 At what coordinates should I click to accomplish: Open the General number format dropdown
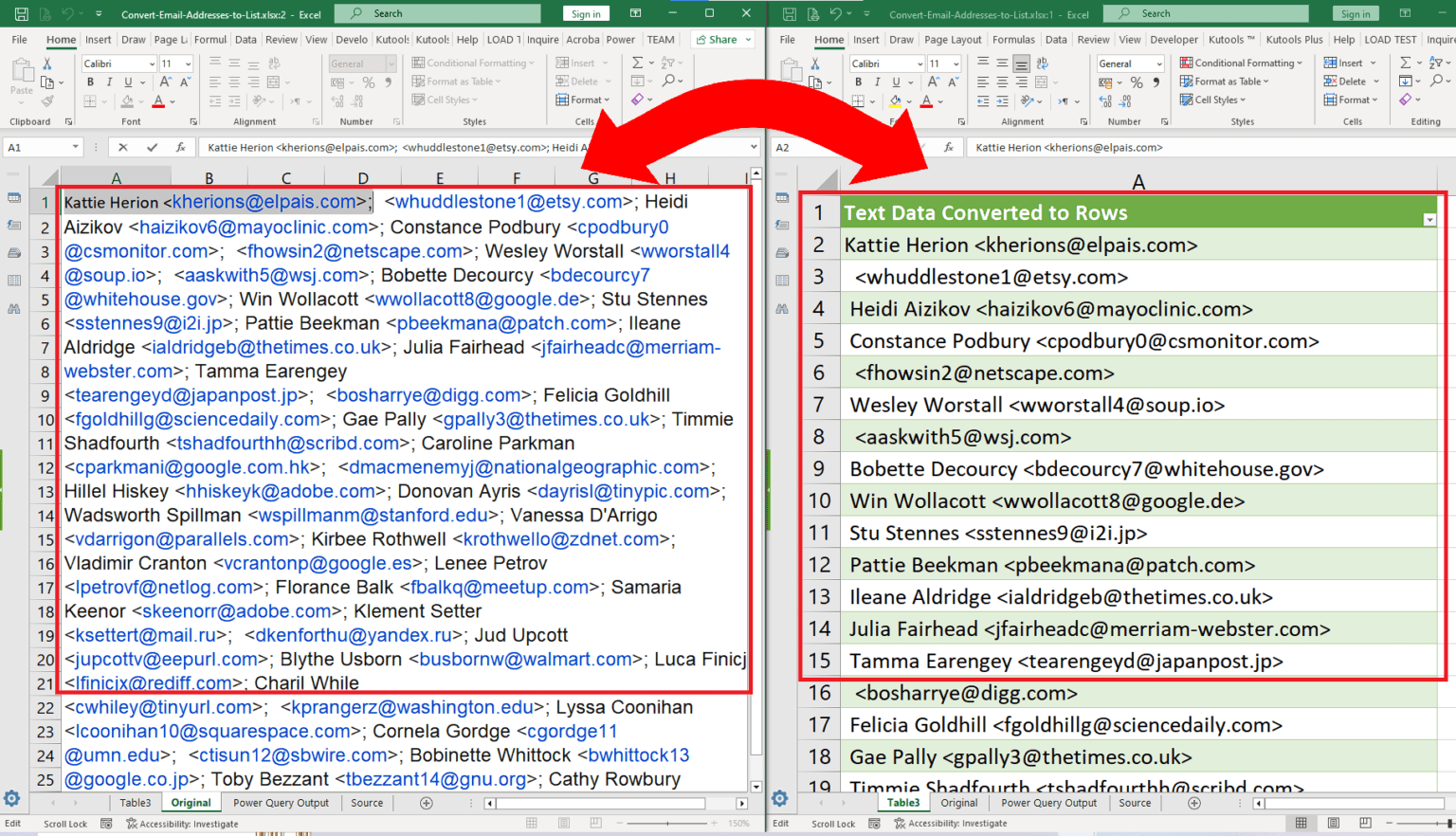pos(391,63)
